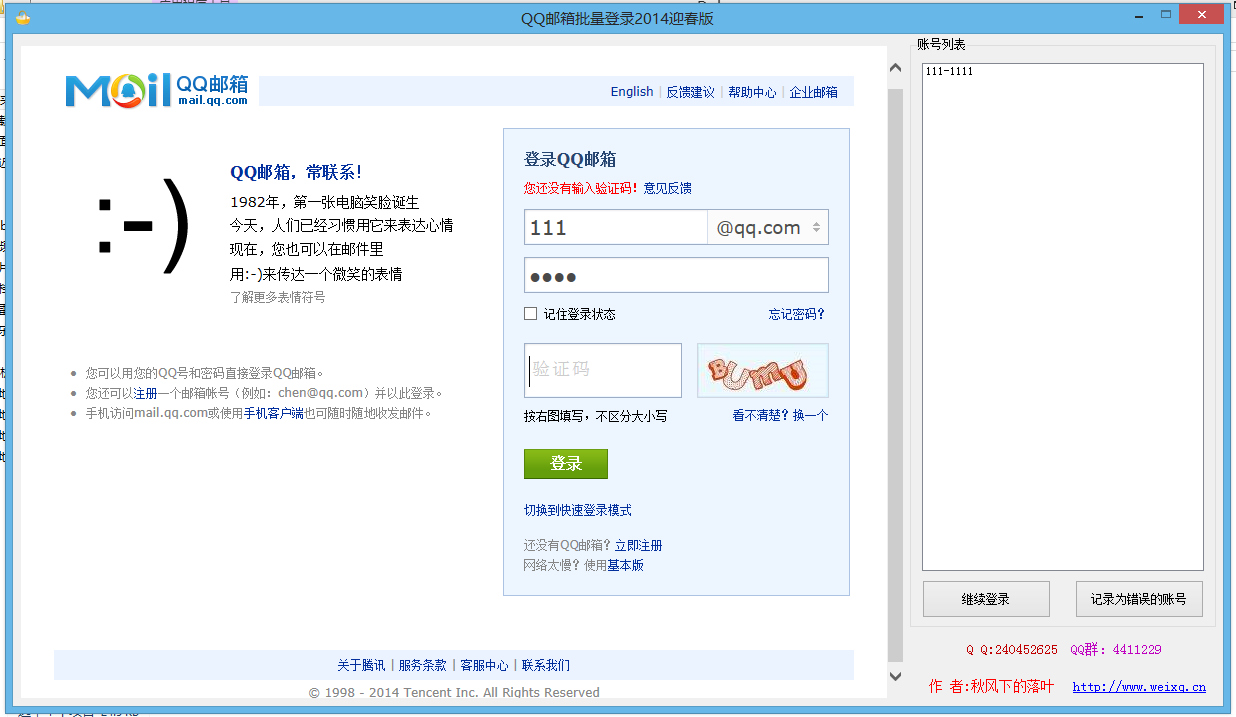
Task: Click the 登录QQ邮箱 heading
Action: coord(570,159)
